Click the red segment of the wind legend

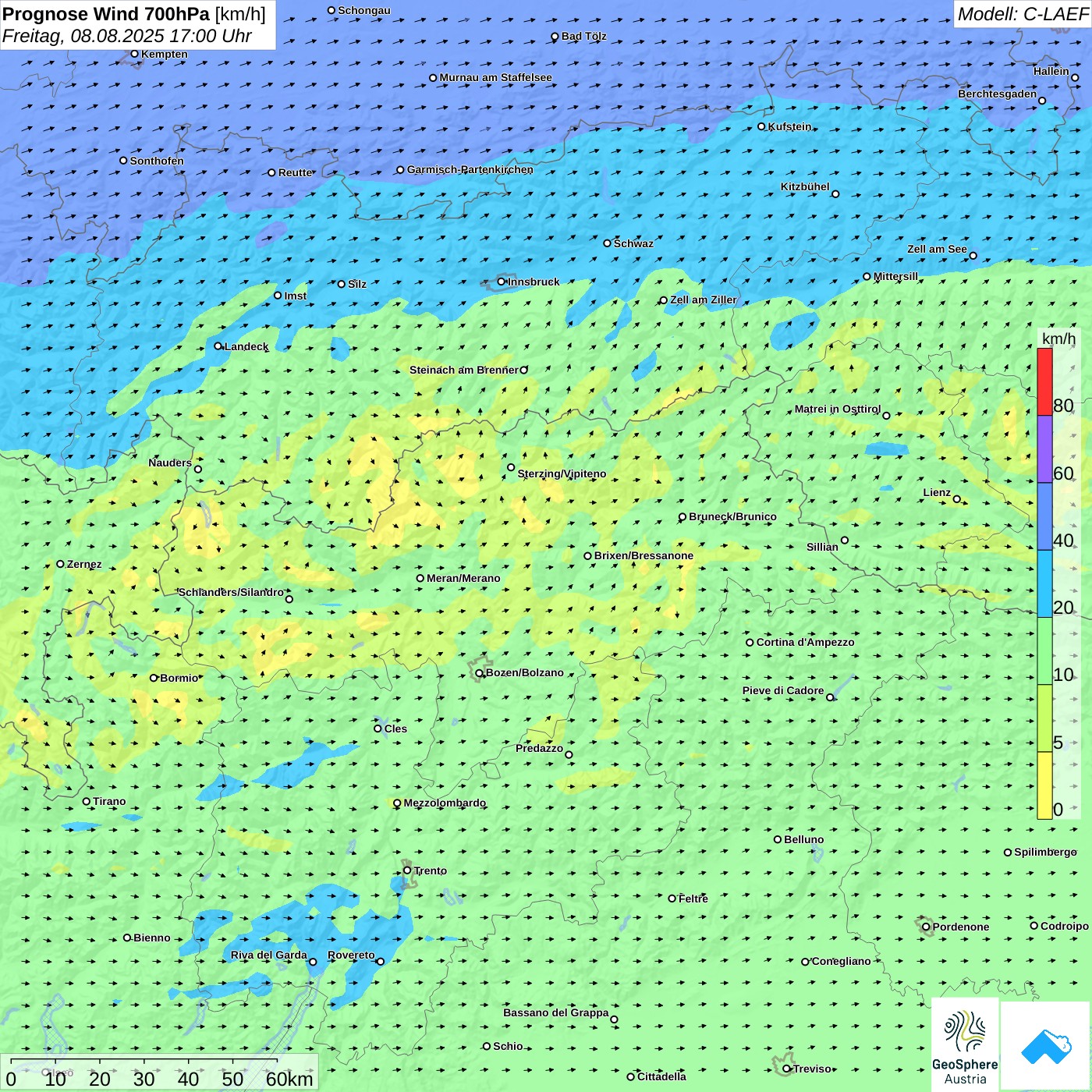click(x=1044, y=381)
